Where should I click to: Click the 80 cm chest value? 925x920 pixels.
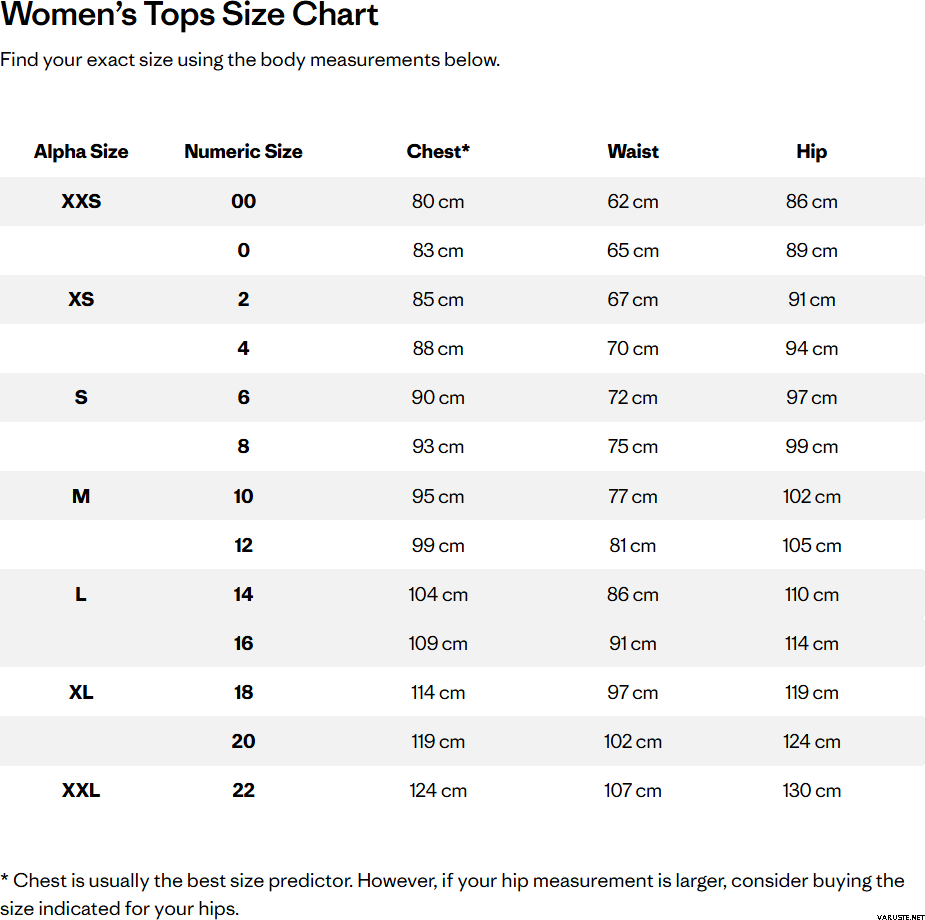click(438, 201)
